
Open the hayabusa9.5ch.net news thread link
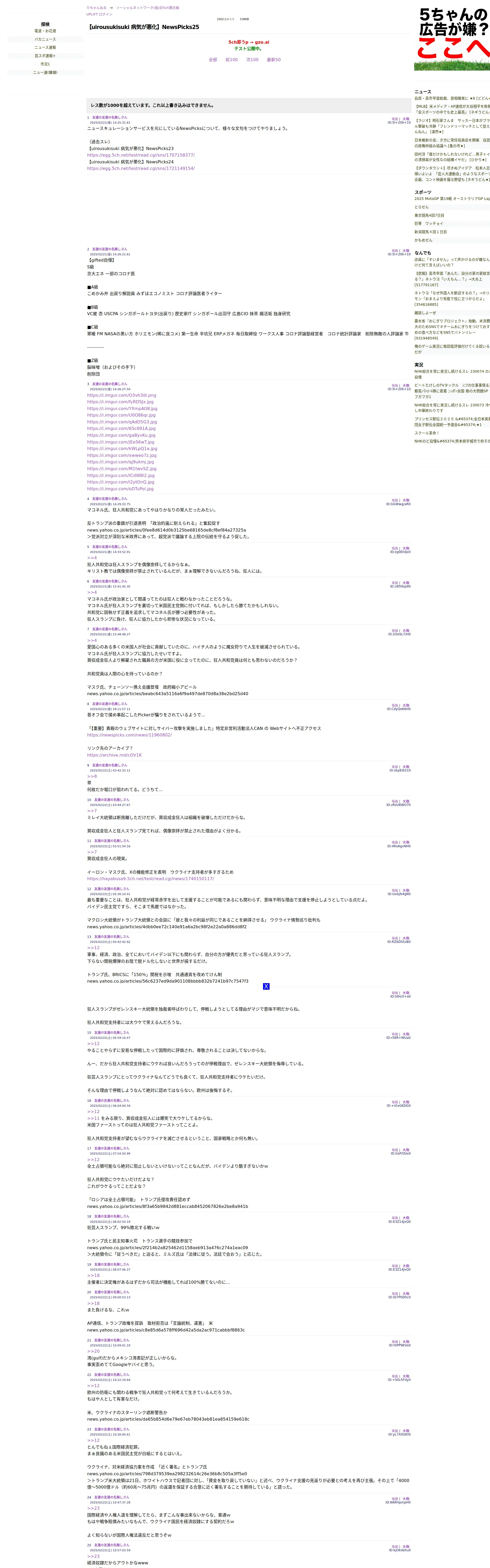[150, 879]
